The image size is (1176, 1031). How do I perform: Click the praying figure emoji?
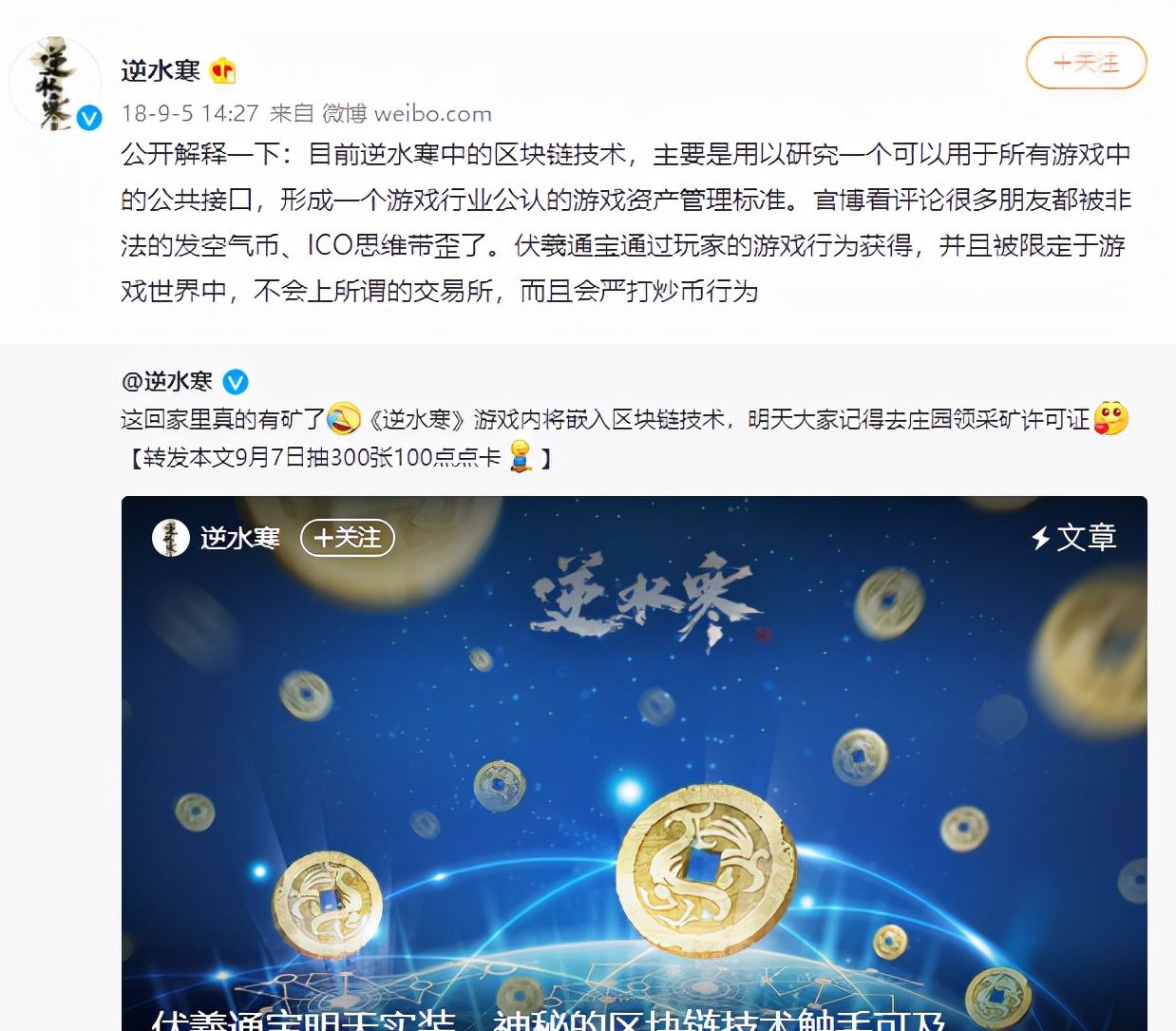tap(521, 456)
